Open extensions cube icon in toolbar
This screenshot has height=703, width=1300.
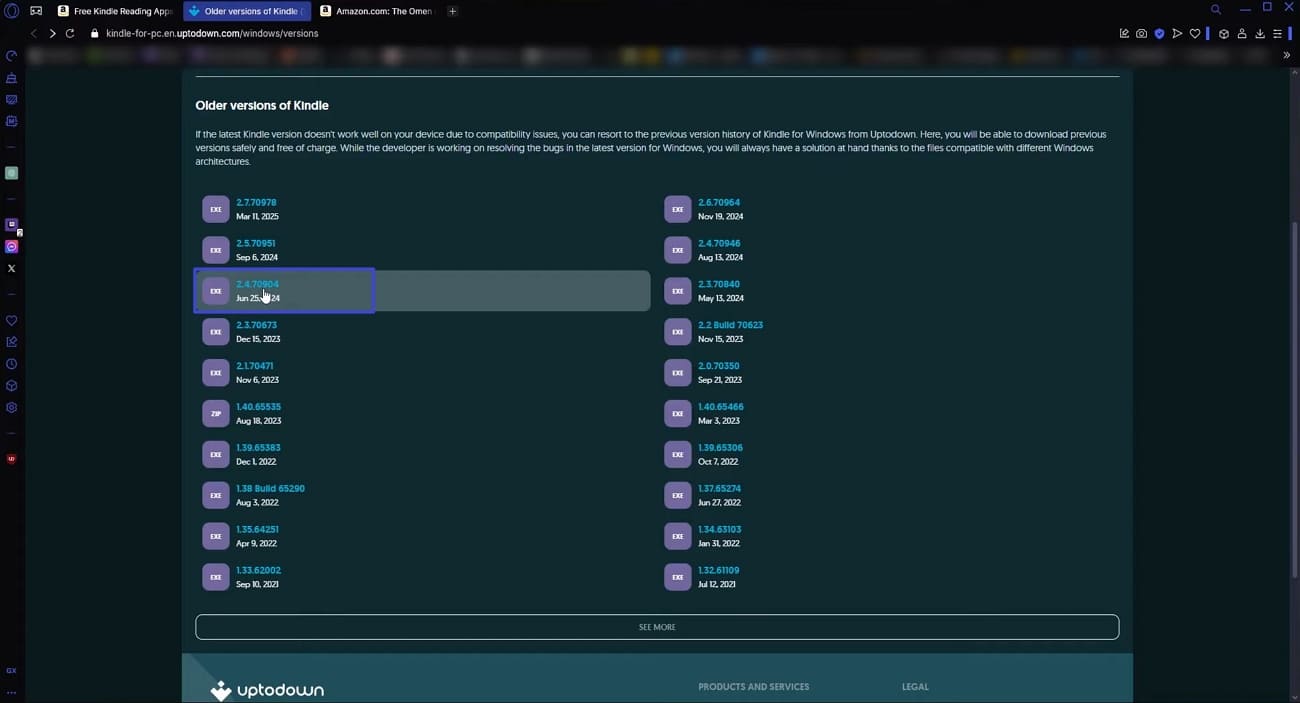pos(1223,33)
